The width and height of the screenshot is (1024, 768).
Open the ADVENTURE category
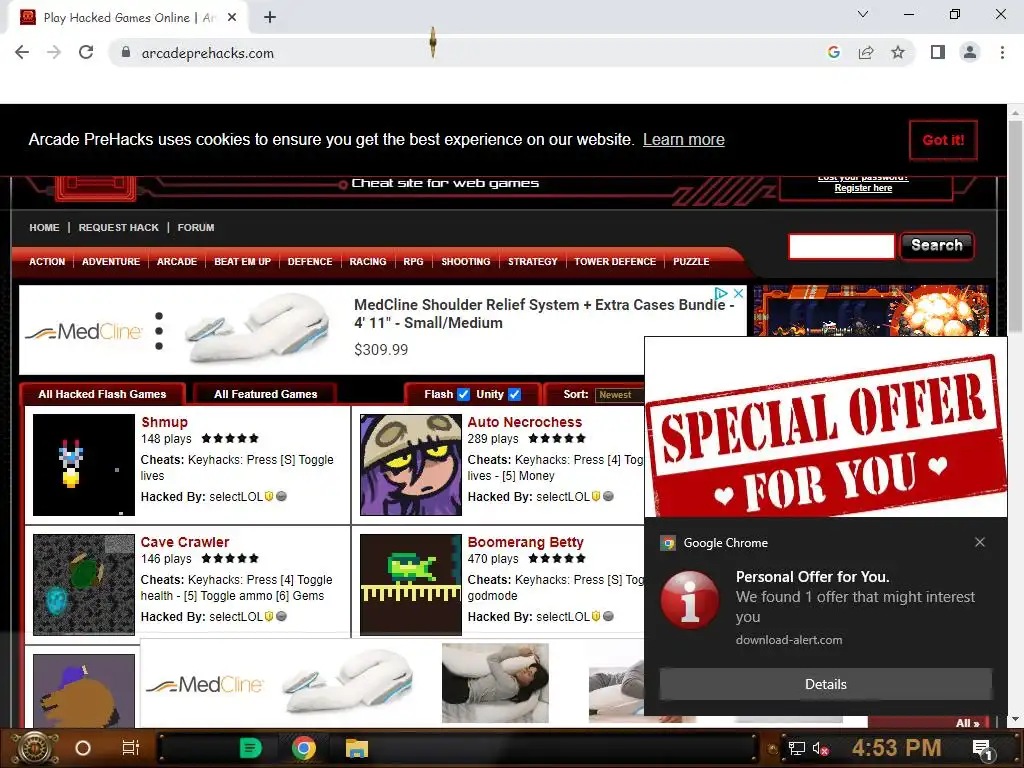pyautogui.click(x=111, y=262)
